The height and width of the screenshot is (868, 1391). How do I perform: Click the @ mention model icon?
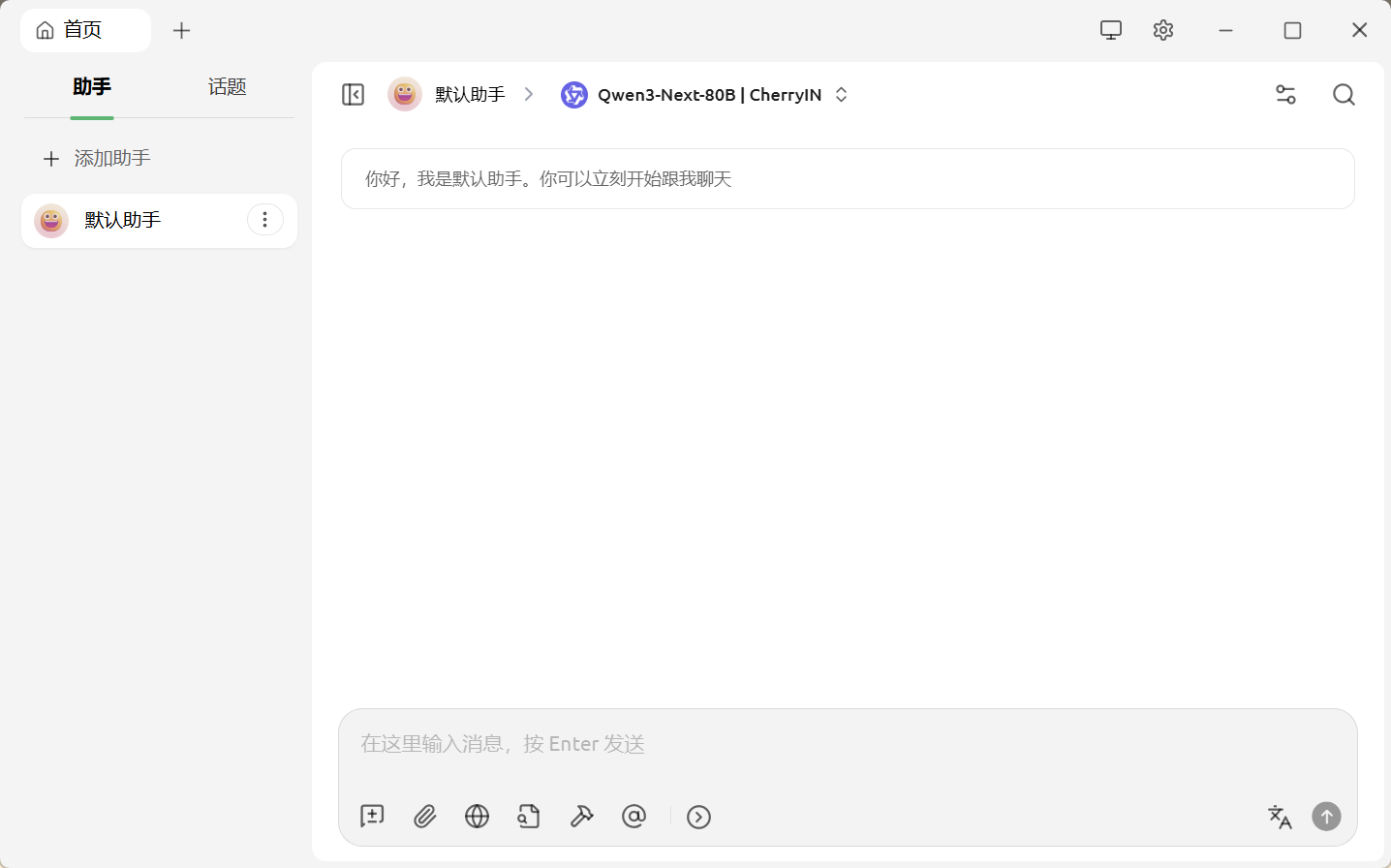[634, 817]
